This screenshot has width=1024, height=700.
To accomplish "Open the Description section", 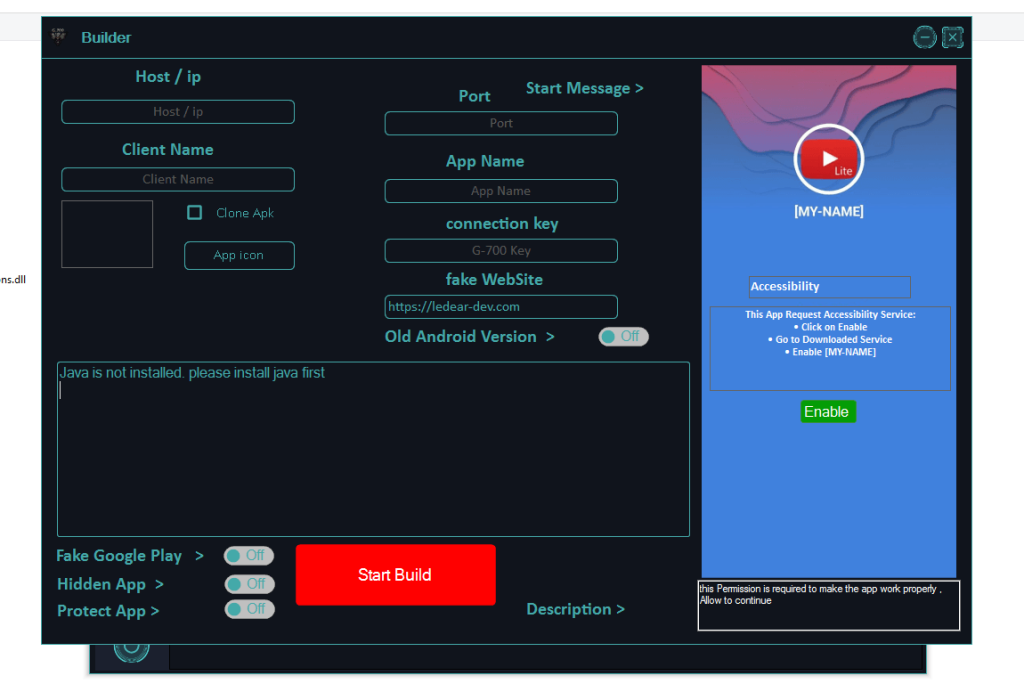I will click(x=575, y=609).
